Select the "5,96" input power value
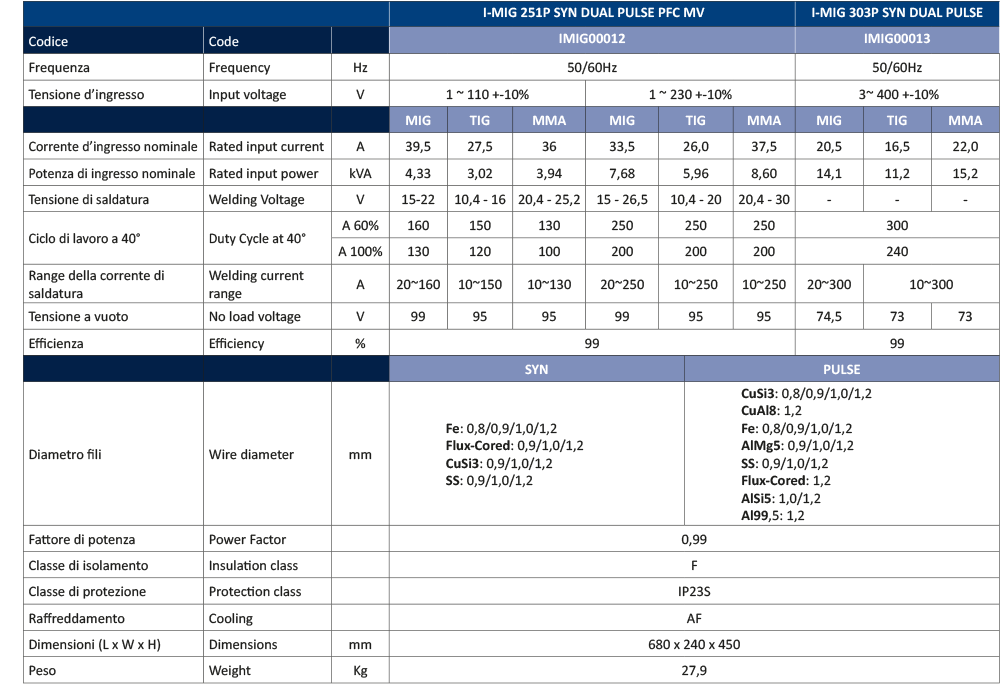The image size is (1008, 695). pyautogui.click(x=696, y=174)
